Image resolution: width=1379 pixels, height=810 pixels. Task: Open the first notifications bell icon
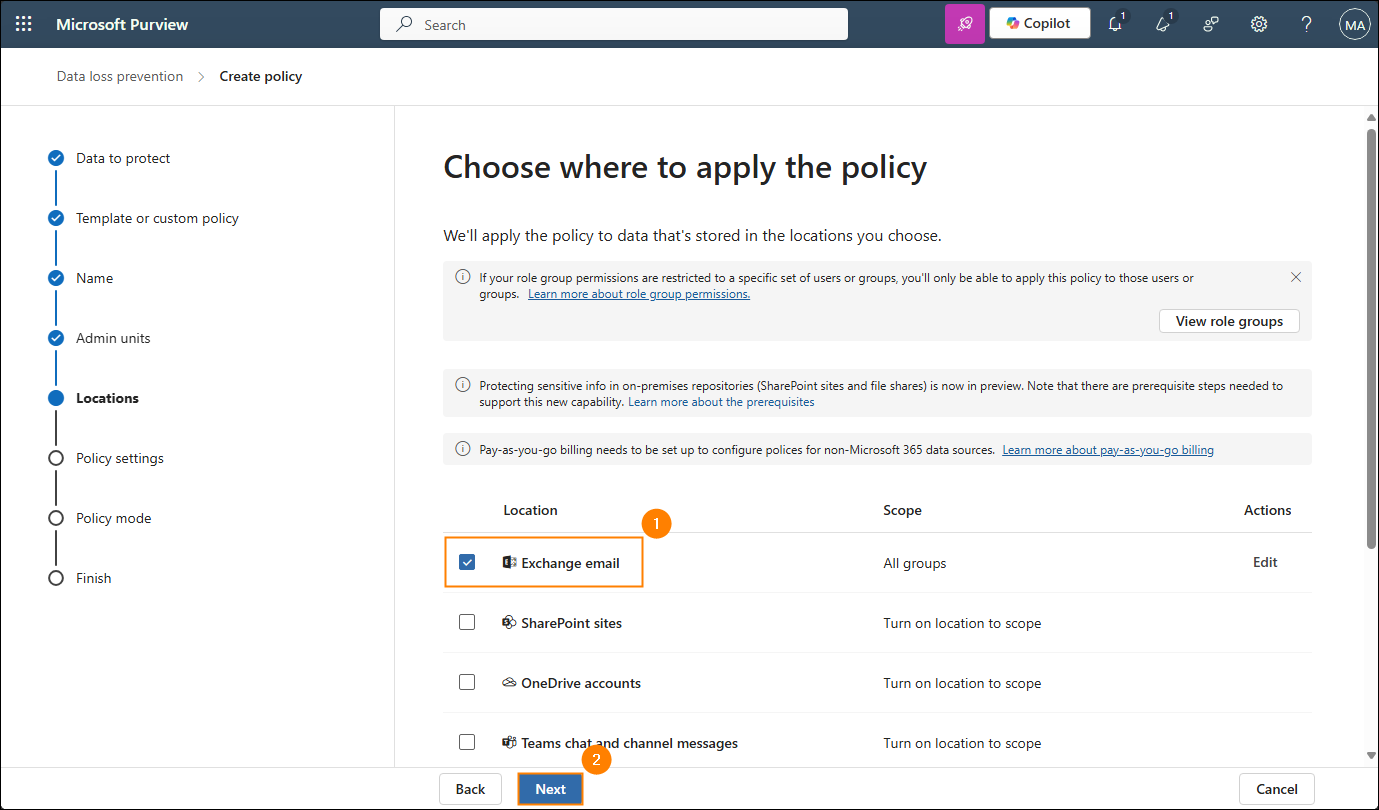[x=1116, y=24]
